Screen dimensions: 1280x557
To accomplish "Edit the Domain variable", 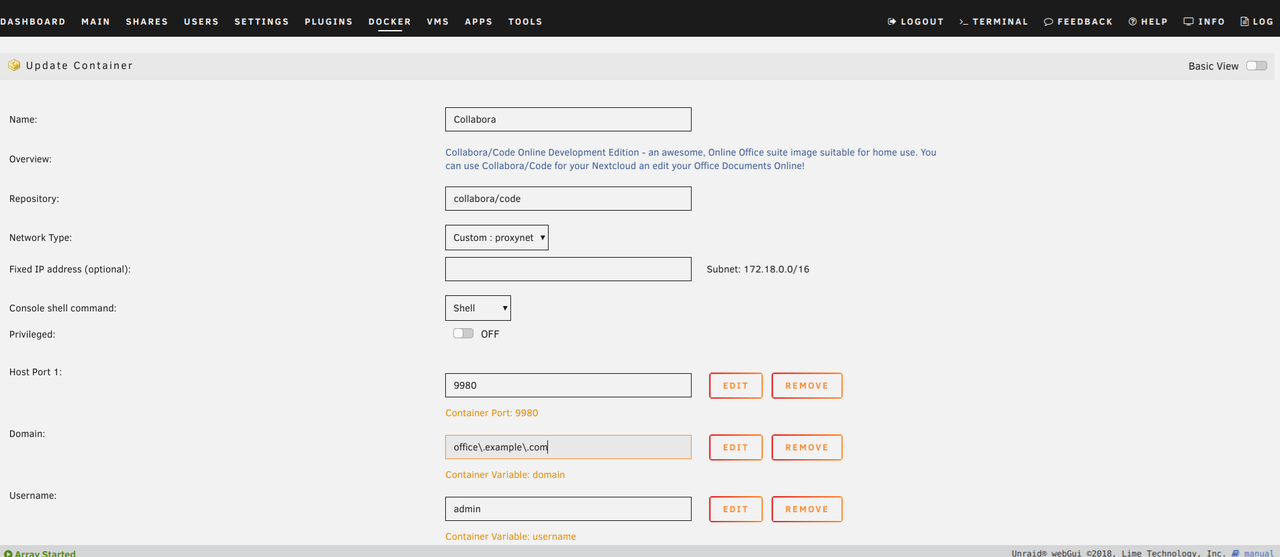I will 736,447.
